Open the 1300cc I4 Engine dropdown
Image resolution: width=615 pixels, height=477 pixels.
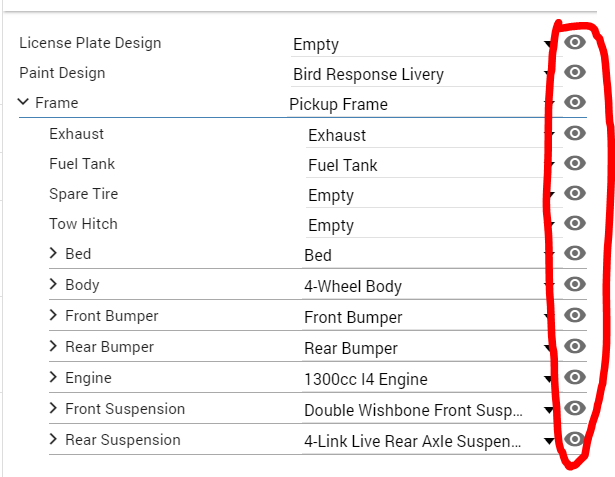[x=428, y=379]
